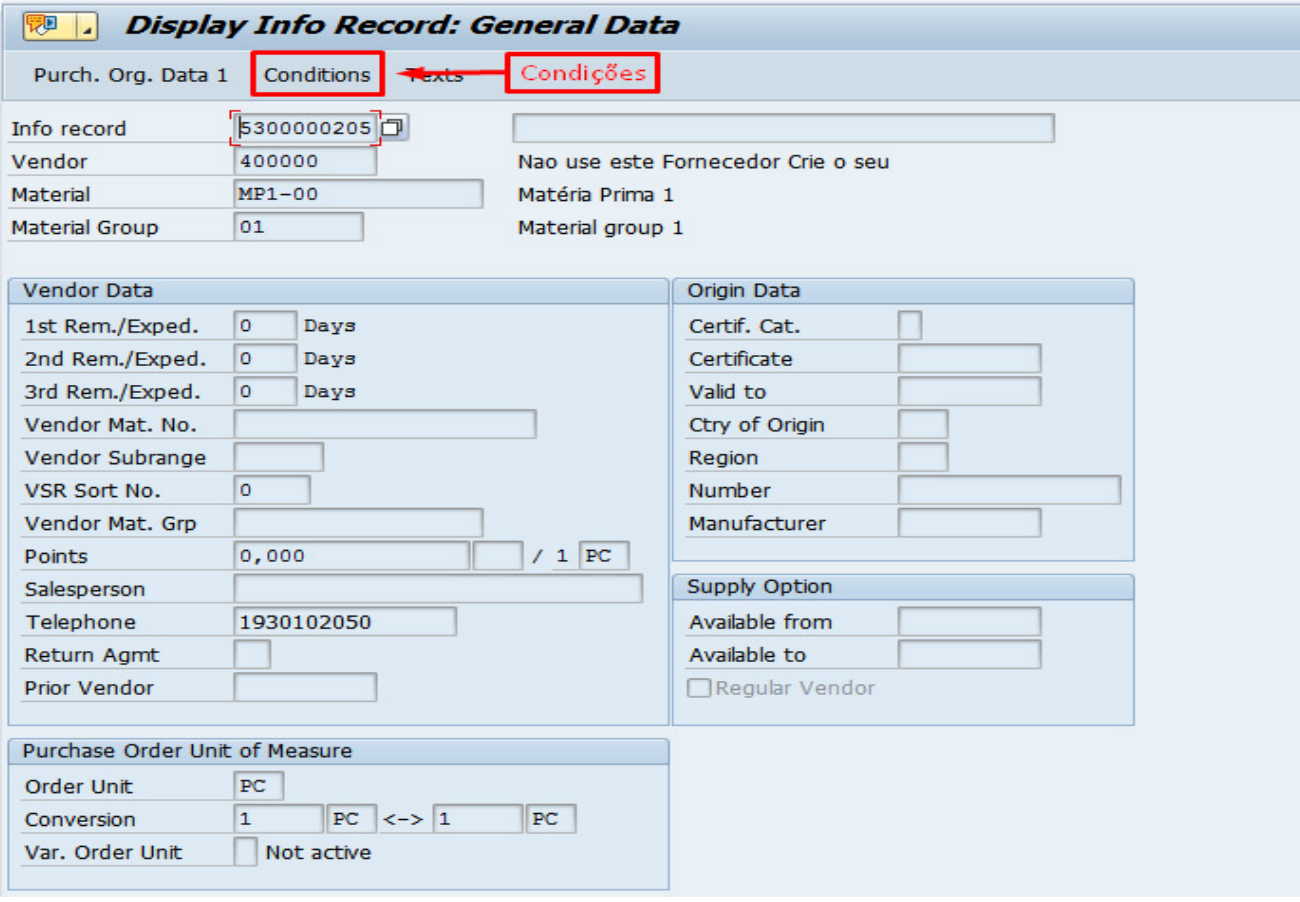Click the text 'Nao use este Fornecedor Crie o seu'
This screenshot has height=902, width=1300.
(703, 162)
